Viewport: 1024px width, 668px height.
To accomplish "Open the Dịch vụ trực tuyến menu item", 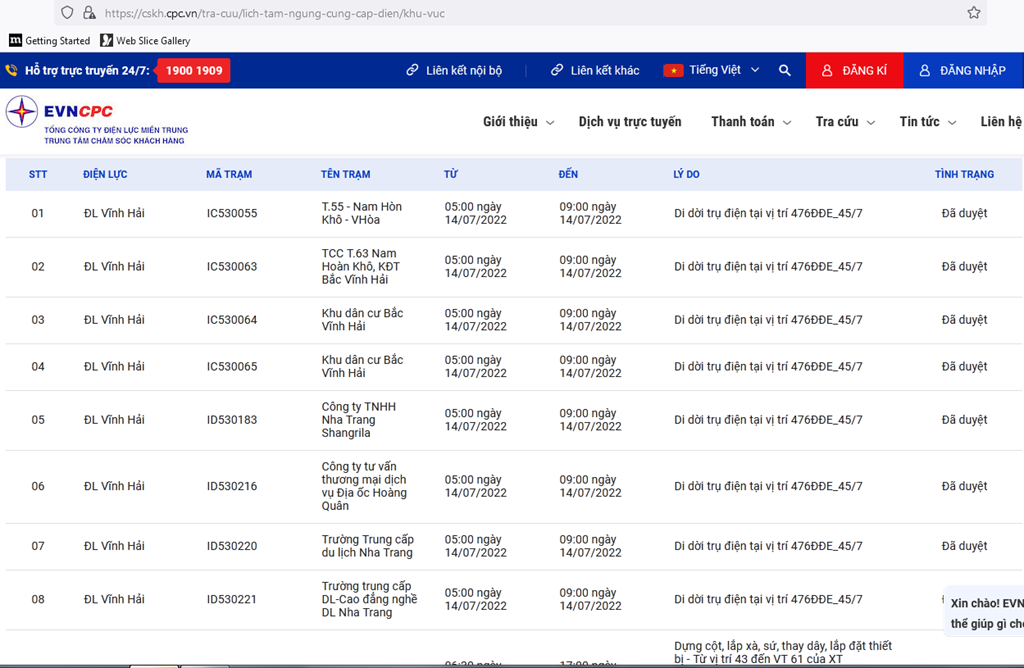I will [630, 122].
